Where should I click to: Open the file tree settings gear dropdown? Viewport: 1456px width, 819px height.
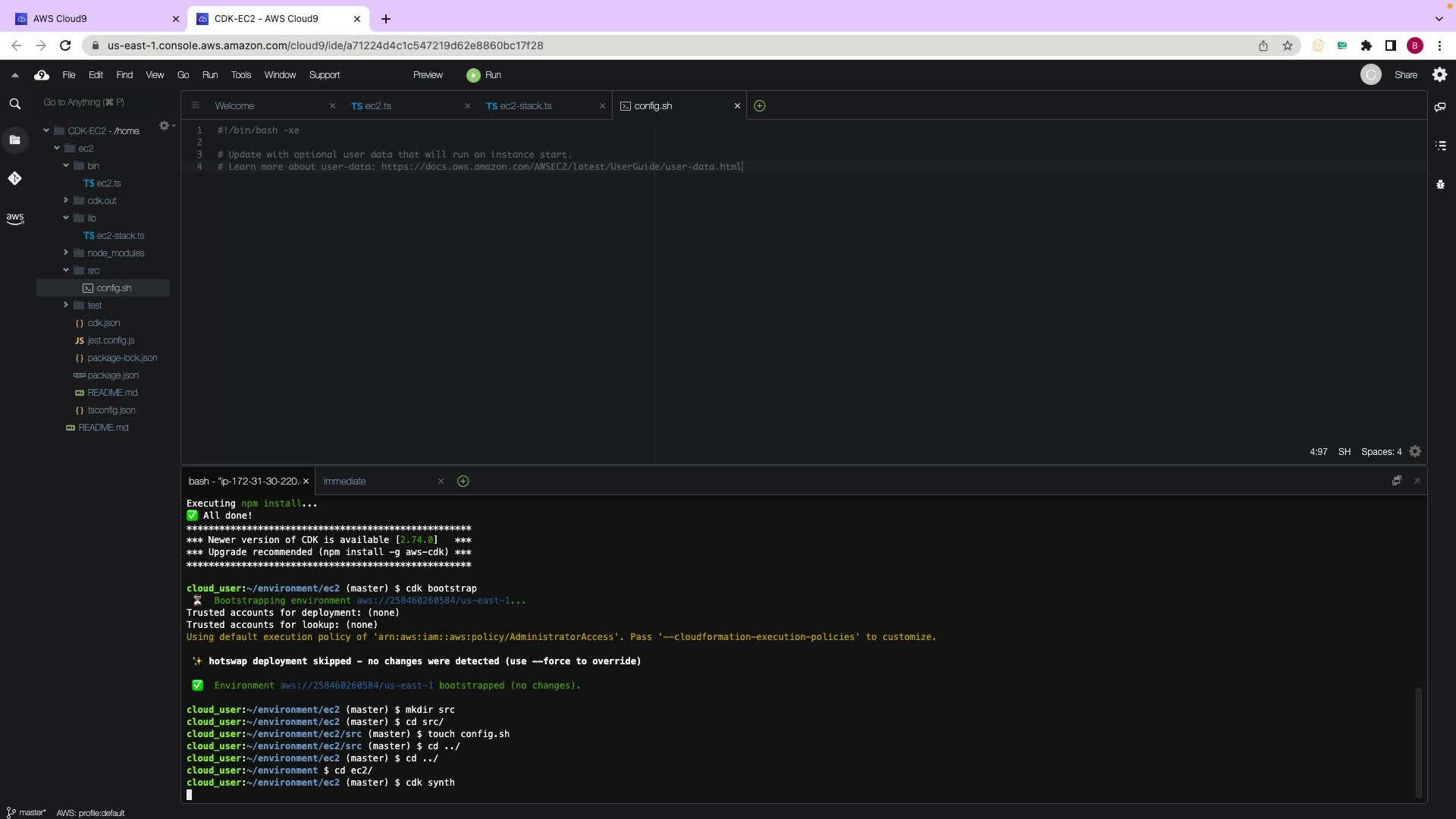[165, 126]
